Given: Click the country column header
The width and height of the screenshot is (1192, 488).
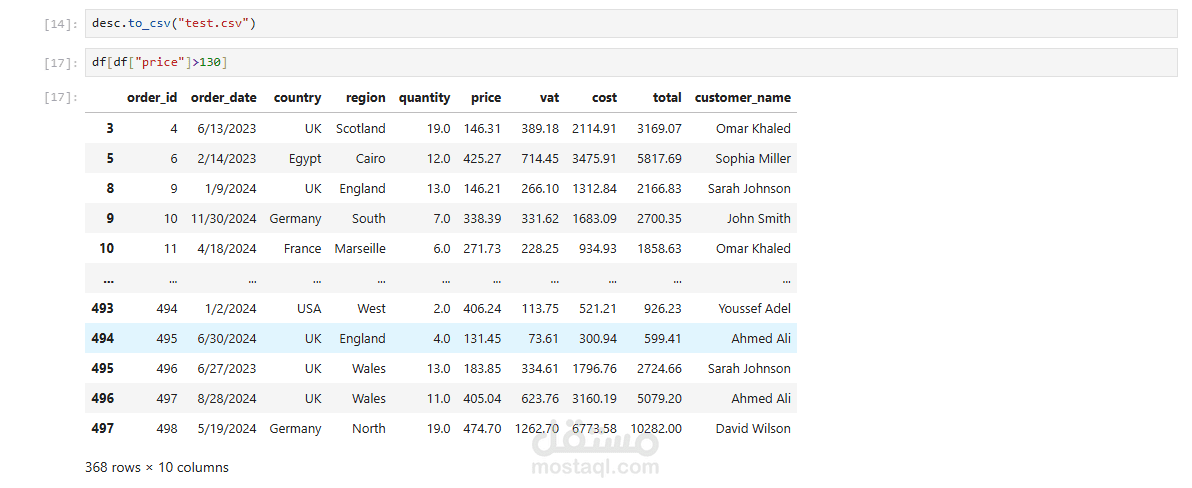Looking at the screenshot, I should pyautogui.click(x=297, y=97).
